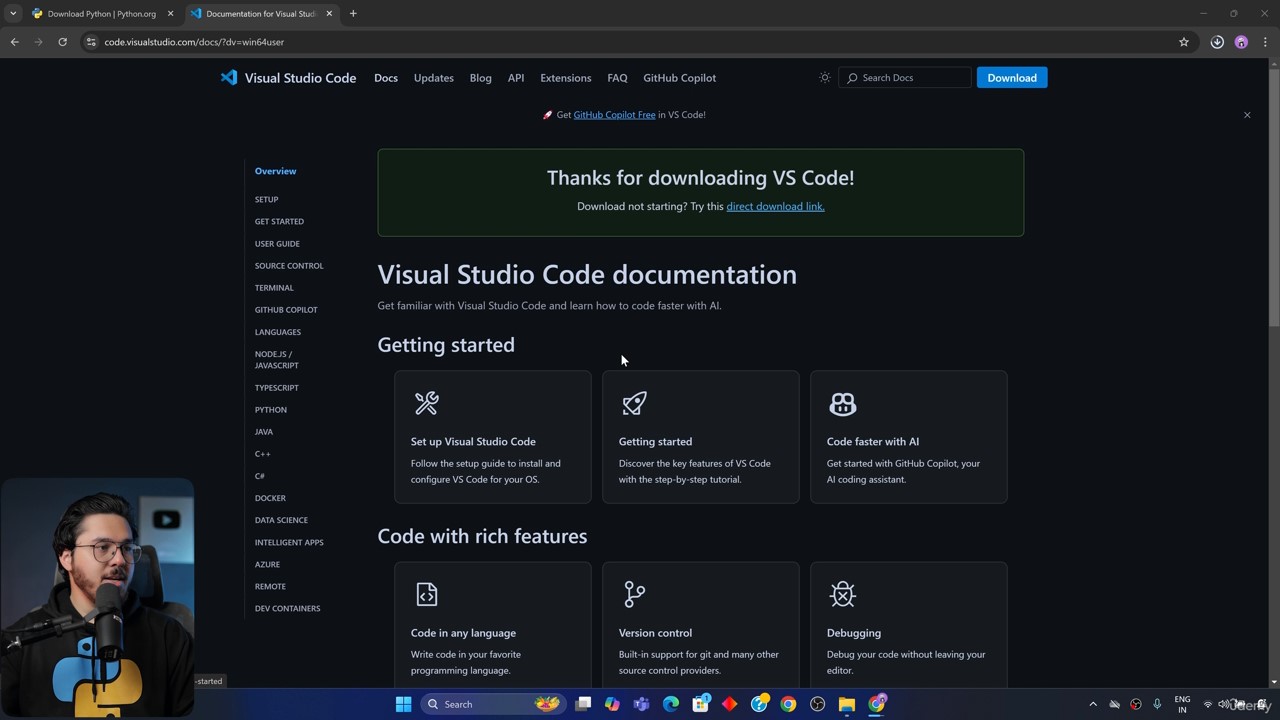Open a new browser tab
The width and height of the screenshot is (1280, 720).
point(353,14)
